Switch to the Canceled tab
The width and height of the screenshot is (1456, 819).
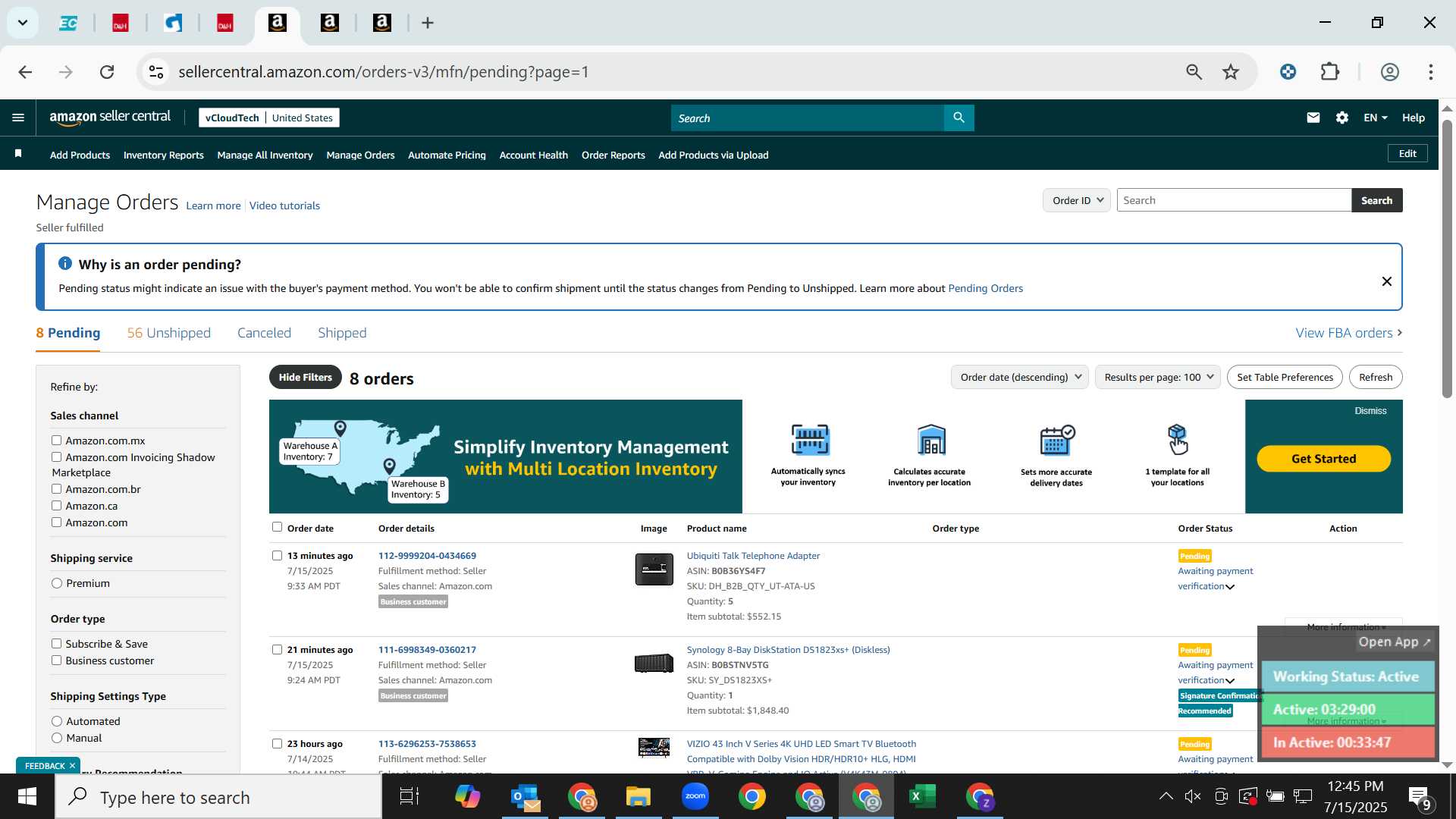click(264, 333)
